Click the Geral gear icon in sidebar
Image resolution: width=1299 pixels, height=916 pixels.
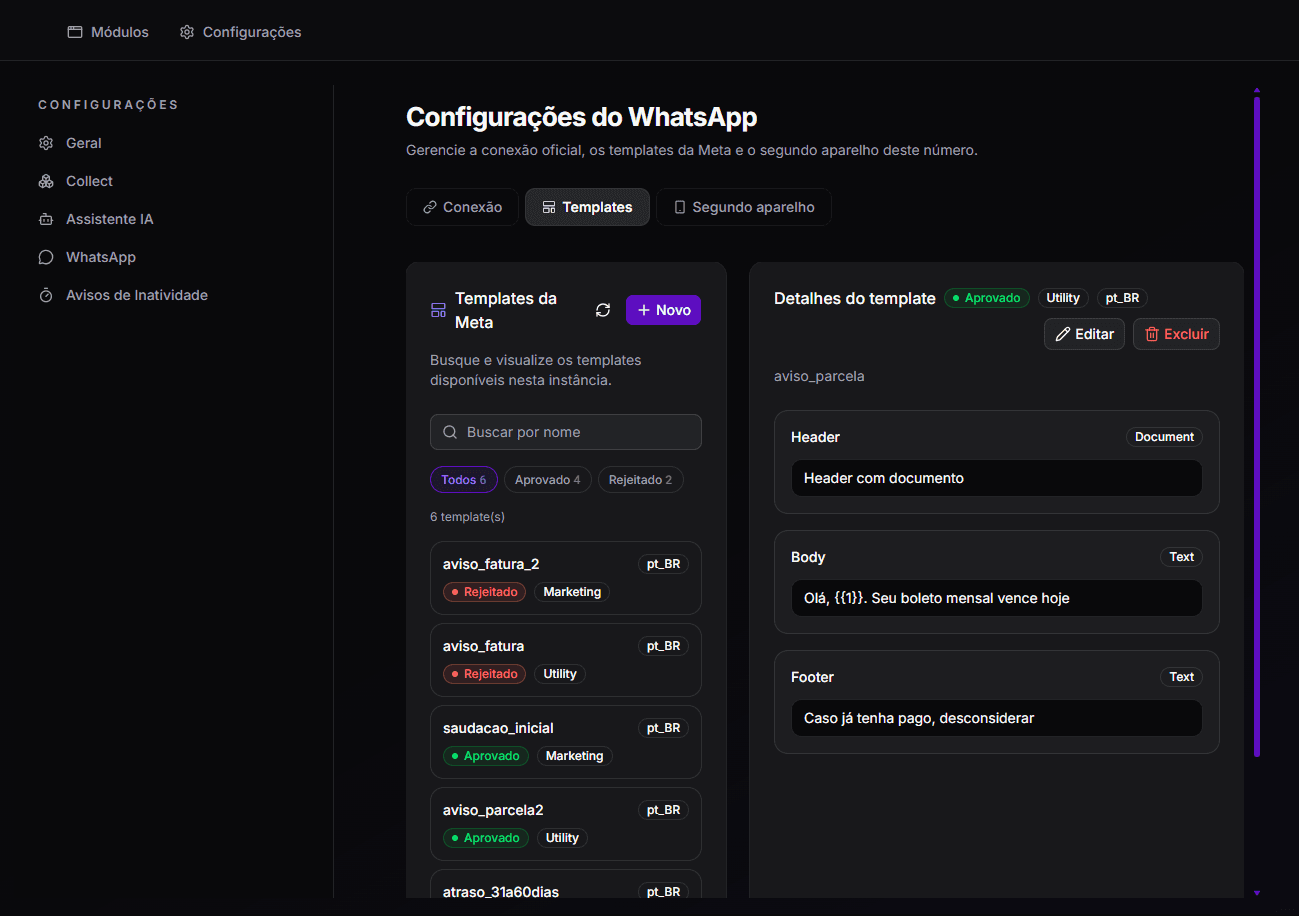[x=46, y=143]
